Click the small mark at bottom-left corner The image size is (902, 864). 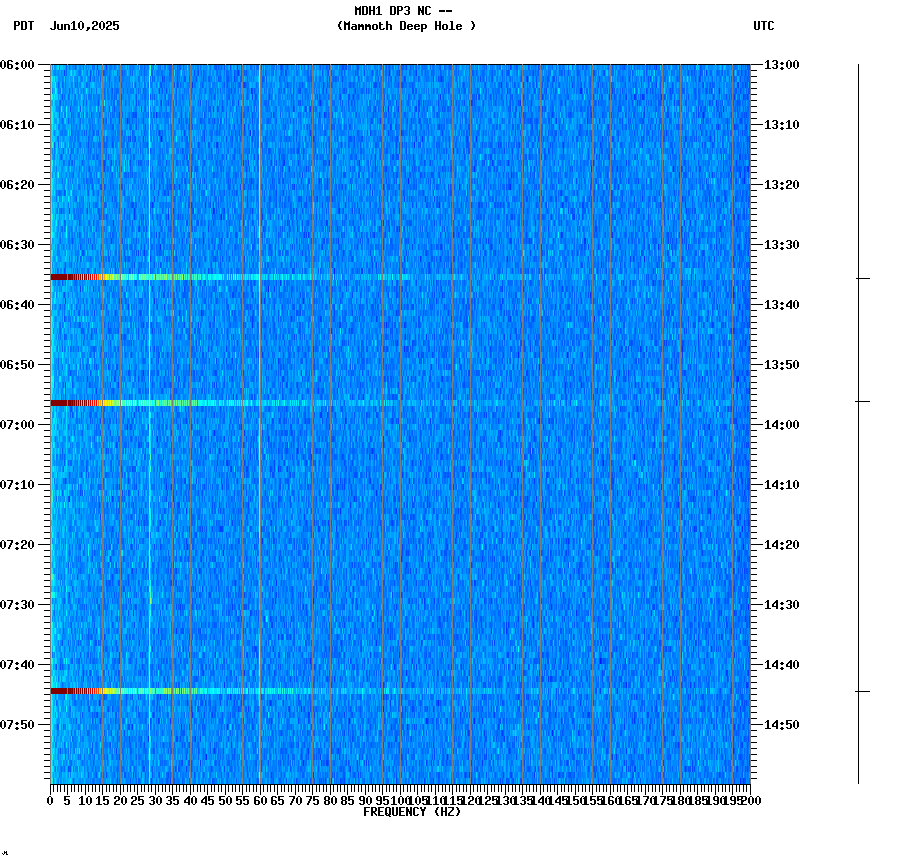point(6,853)
